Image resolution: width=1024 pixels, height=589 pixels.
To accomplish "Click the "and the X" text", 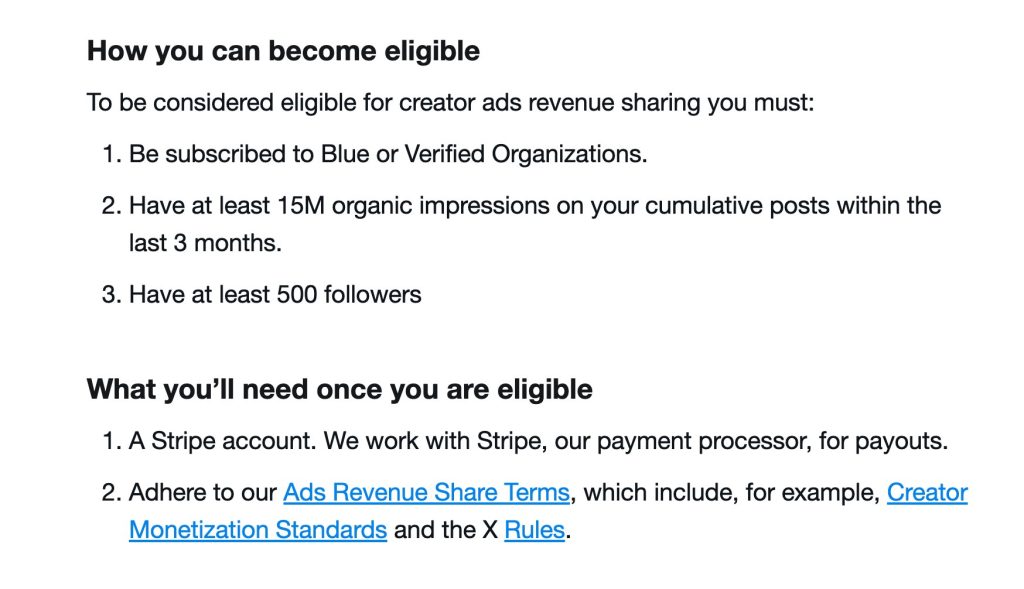I will pyautogui.click(x=446, y=530).
